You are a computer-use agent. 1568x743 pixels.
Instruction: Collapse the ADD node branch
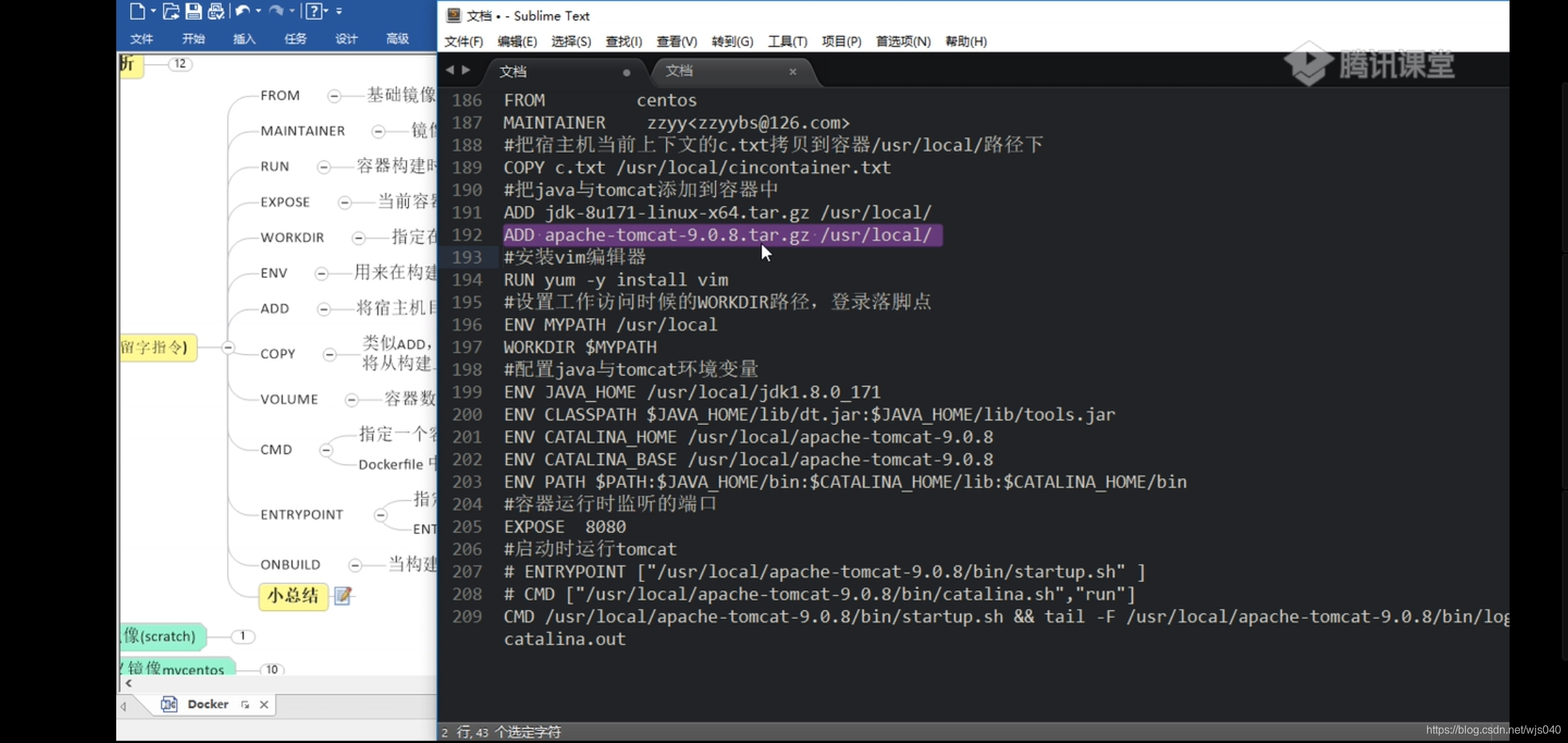(324, 309)
